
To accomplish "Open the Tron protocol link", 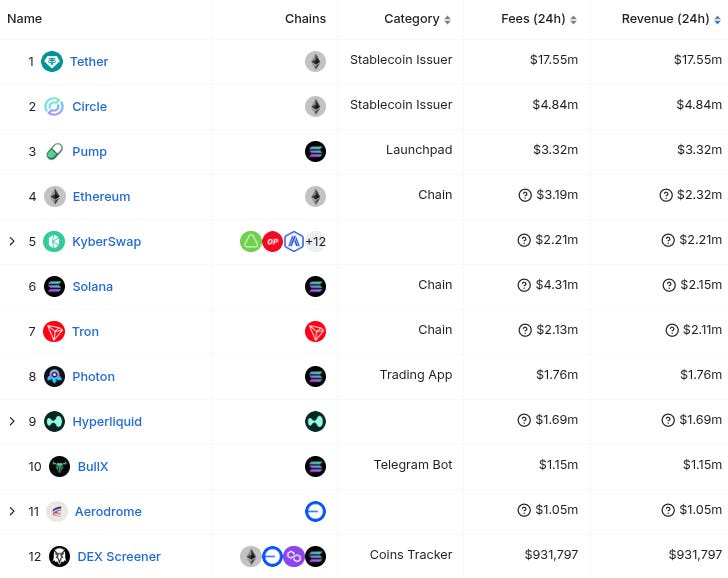I will click(x=85, y=331).
